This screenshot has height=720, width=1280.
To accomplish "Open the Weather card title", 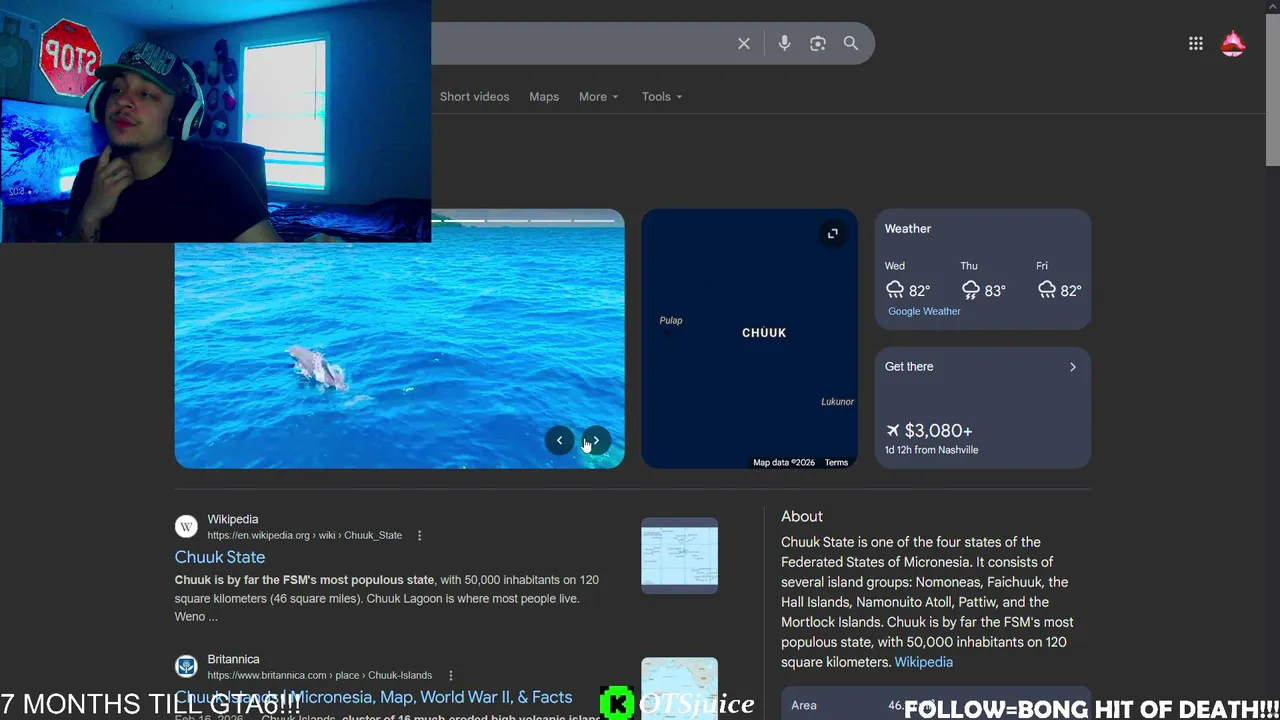I will (x=908, y=229).
